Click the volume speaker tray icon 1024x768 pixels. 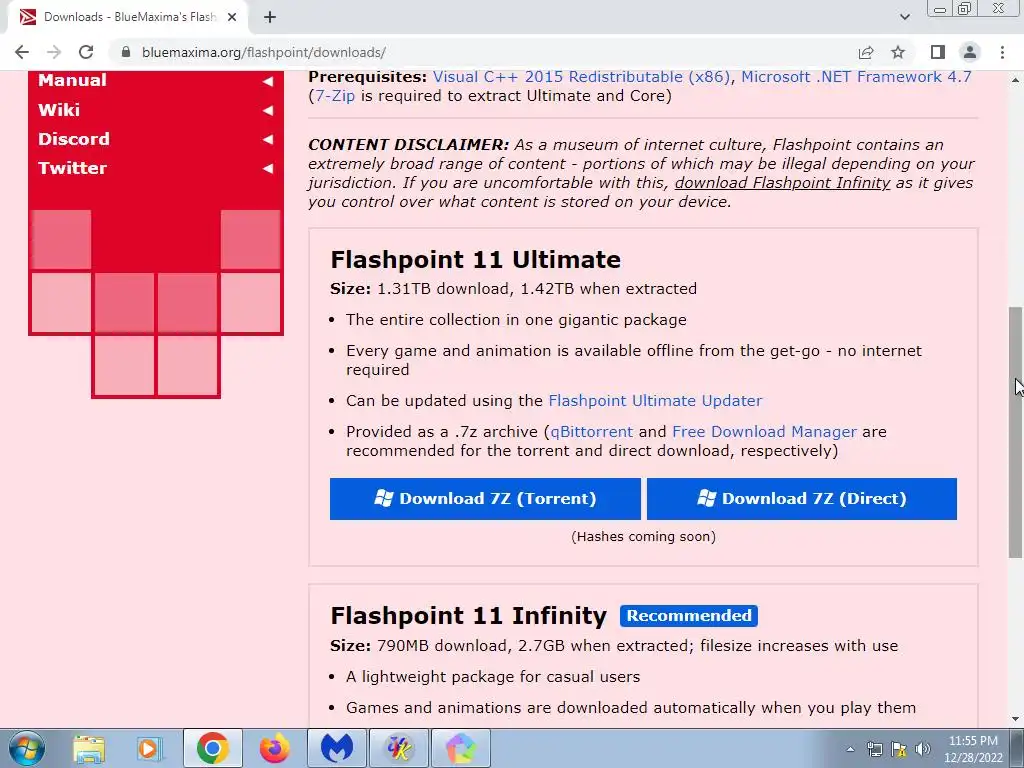pos(923,750)
